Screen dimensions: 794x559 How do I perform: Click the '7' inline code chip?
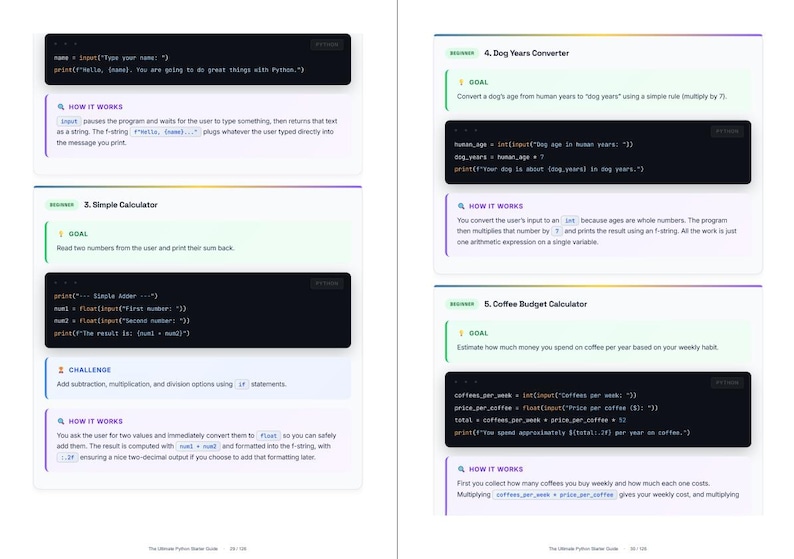pos(557,231)
